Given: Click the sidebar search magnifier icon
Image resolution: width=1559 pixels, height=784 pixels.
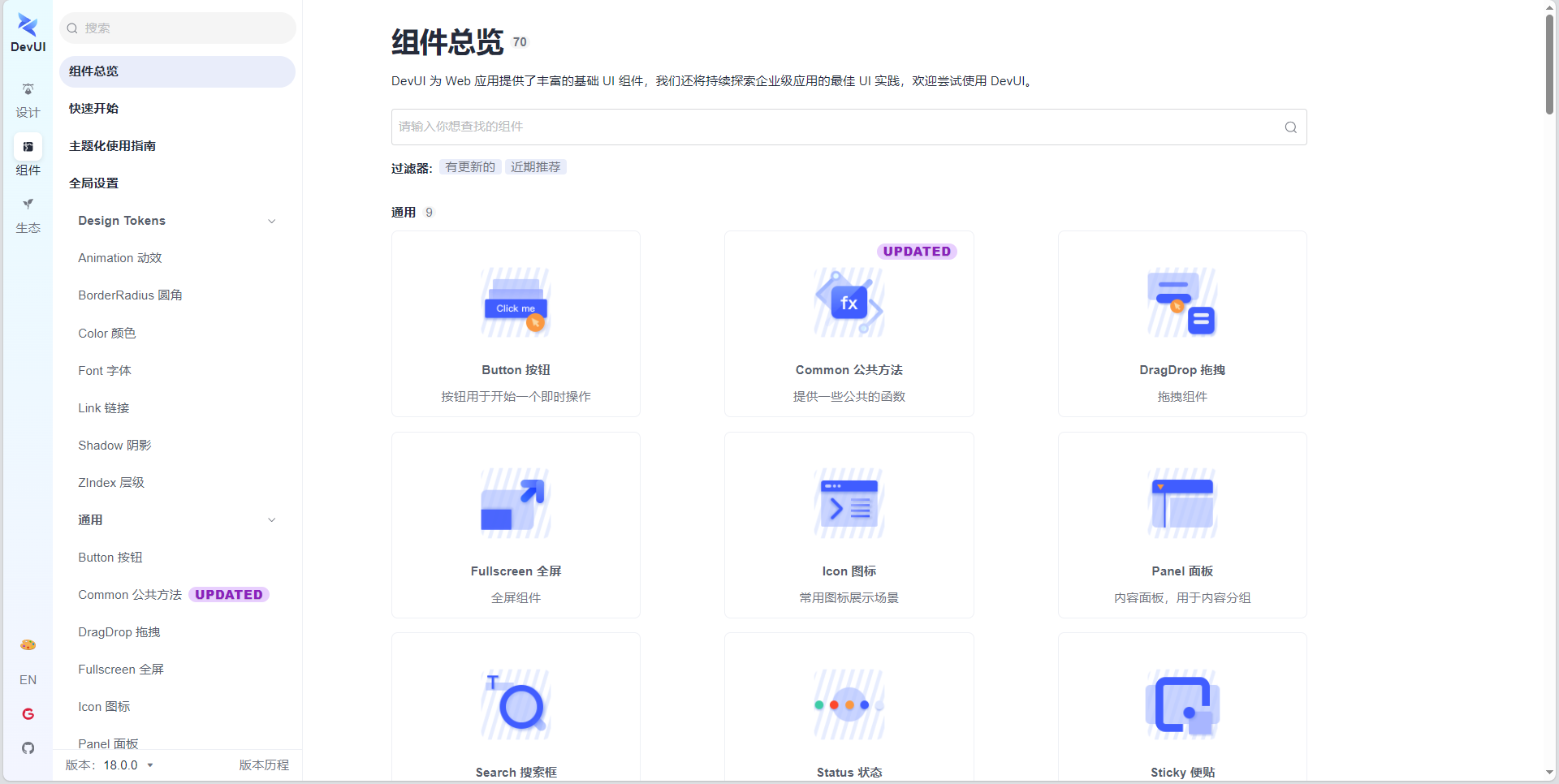Looking at the screenshot, I should point(72,28).
